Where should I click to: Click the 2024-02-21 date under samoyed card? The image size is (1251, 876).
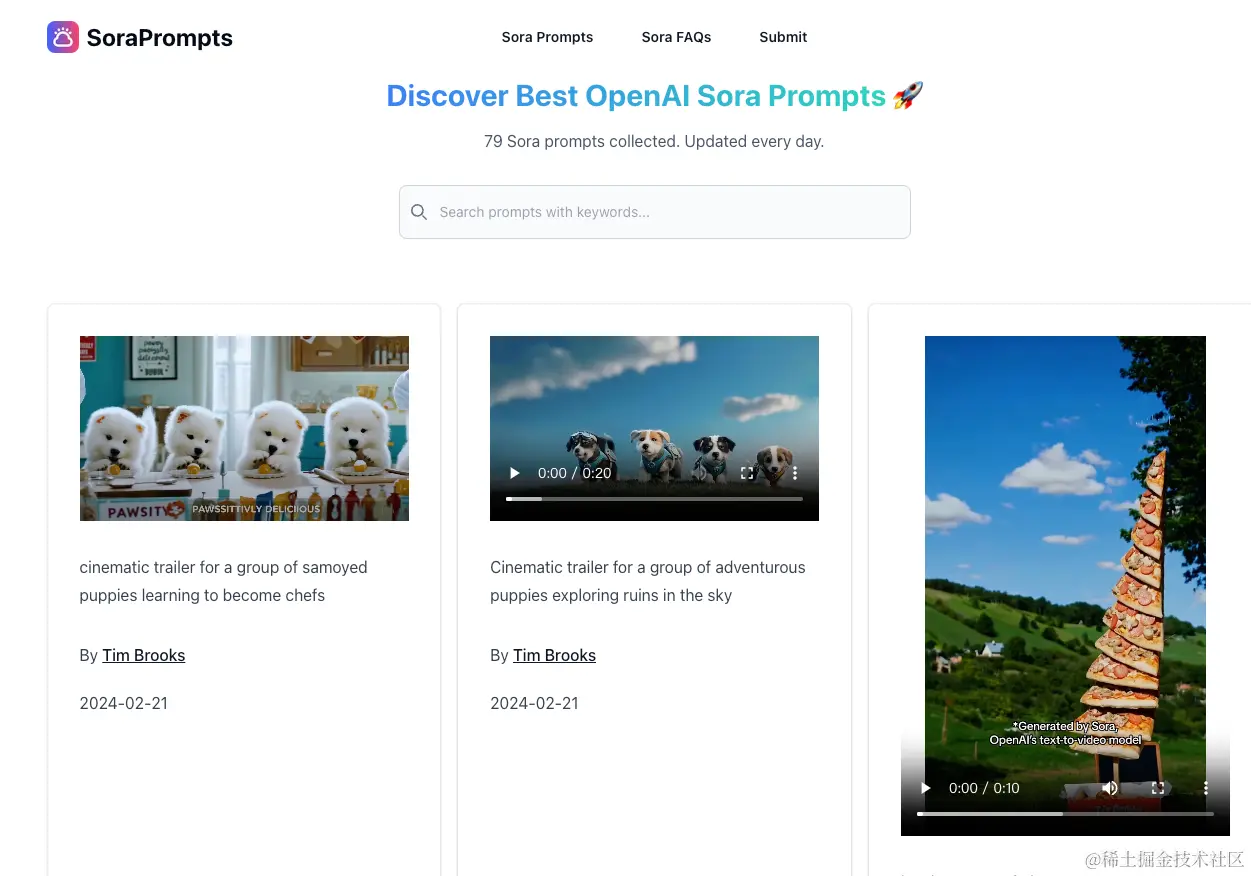(124, 703)
